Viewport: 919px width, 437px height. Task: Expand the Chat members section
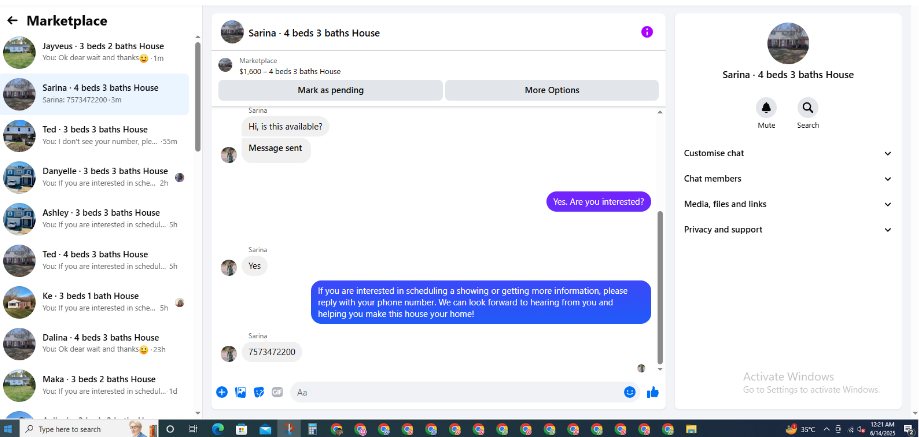(x=788, y=179)
